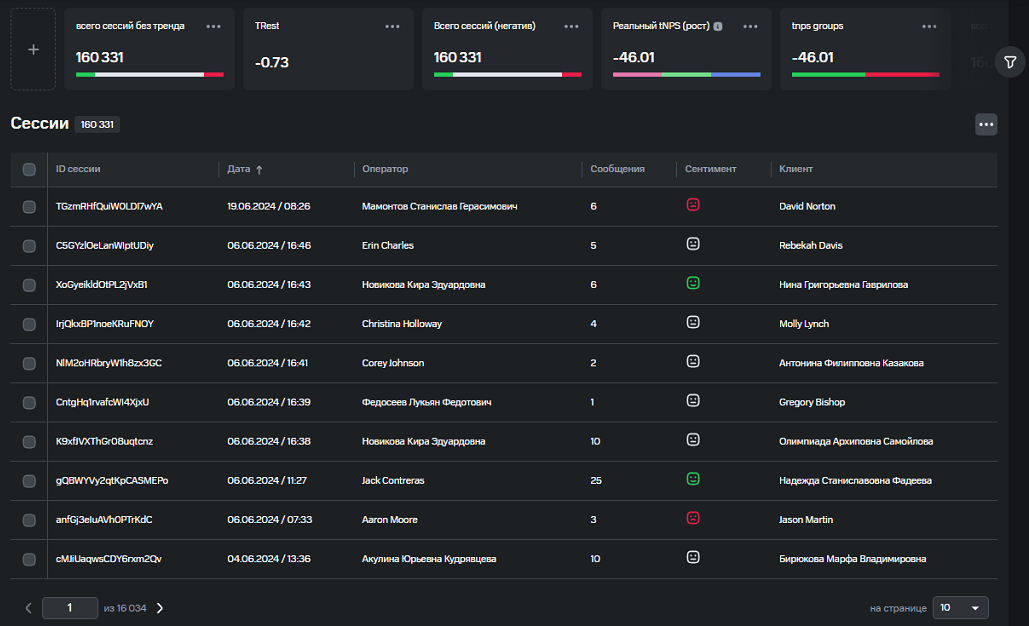The height and width of the screenshot is (626, 1029).
Task: Click message count 25 in Jack Contreras row
Action: coord(596,480)
